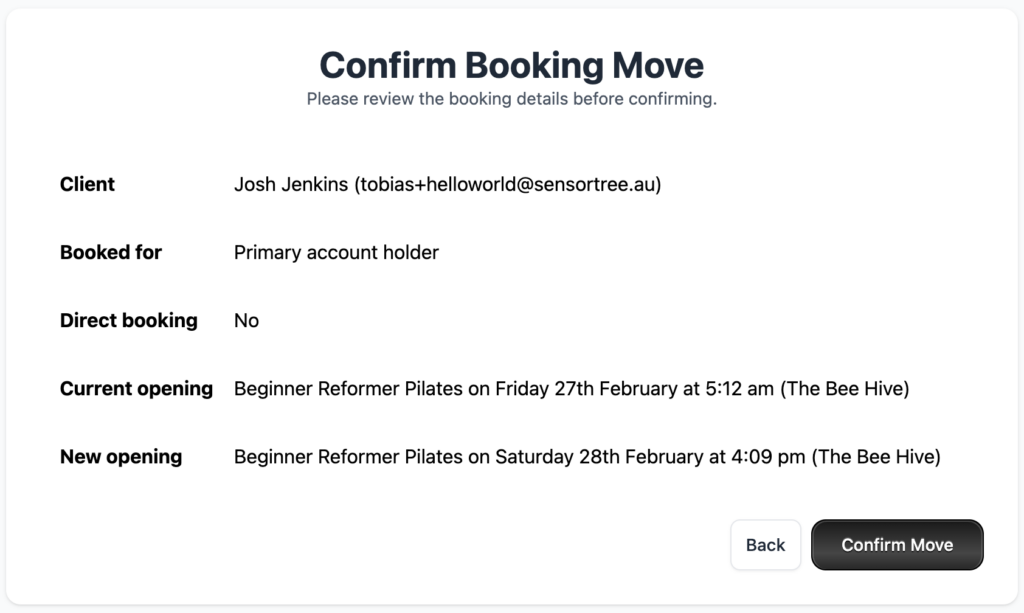Click the Confirm Booking Move heading
The width and height of the screenshot is (1024, 613).
(x=511, y=65)
